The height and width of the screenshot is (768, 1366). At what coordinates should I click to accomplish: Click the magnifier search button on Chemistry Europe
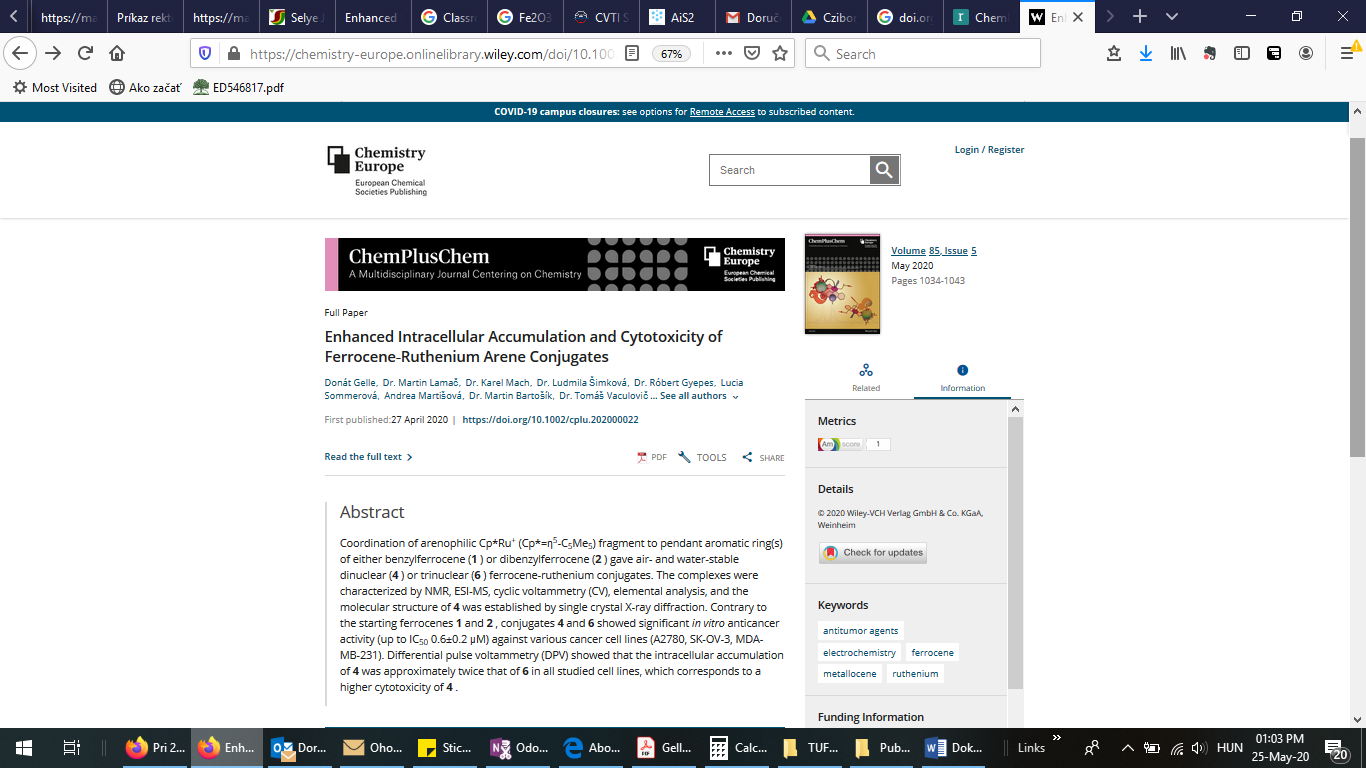pos(884,170)
